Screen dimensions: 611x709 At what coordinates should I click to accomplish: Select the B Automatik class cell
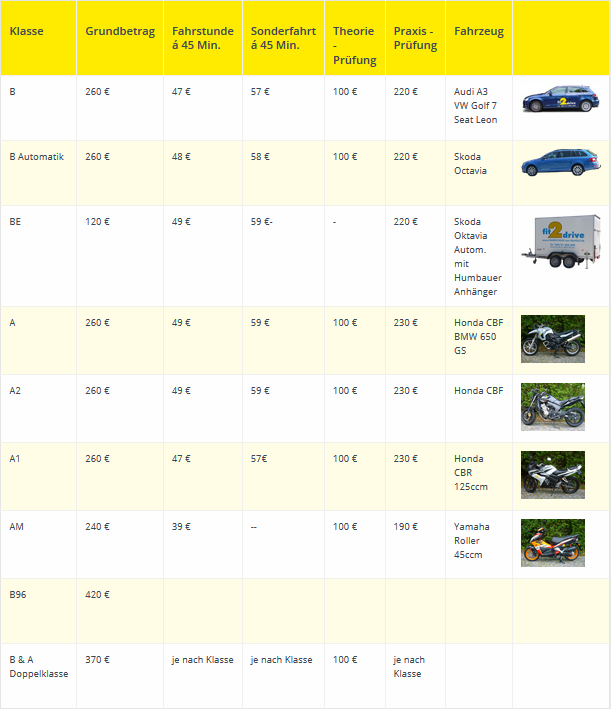37,157
